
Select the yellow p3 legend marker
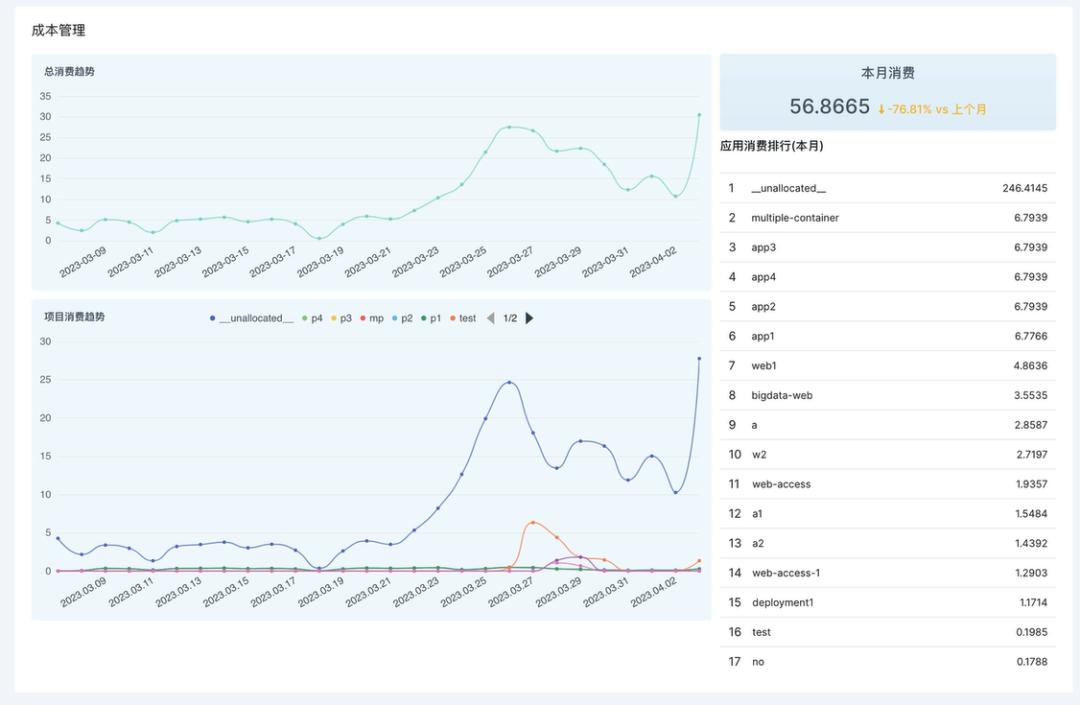[334, 318]
